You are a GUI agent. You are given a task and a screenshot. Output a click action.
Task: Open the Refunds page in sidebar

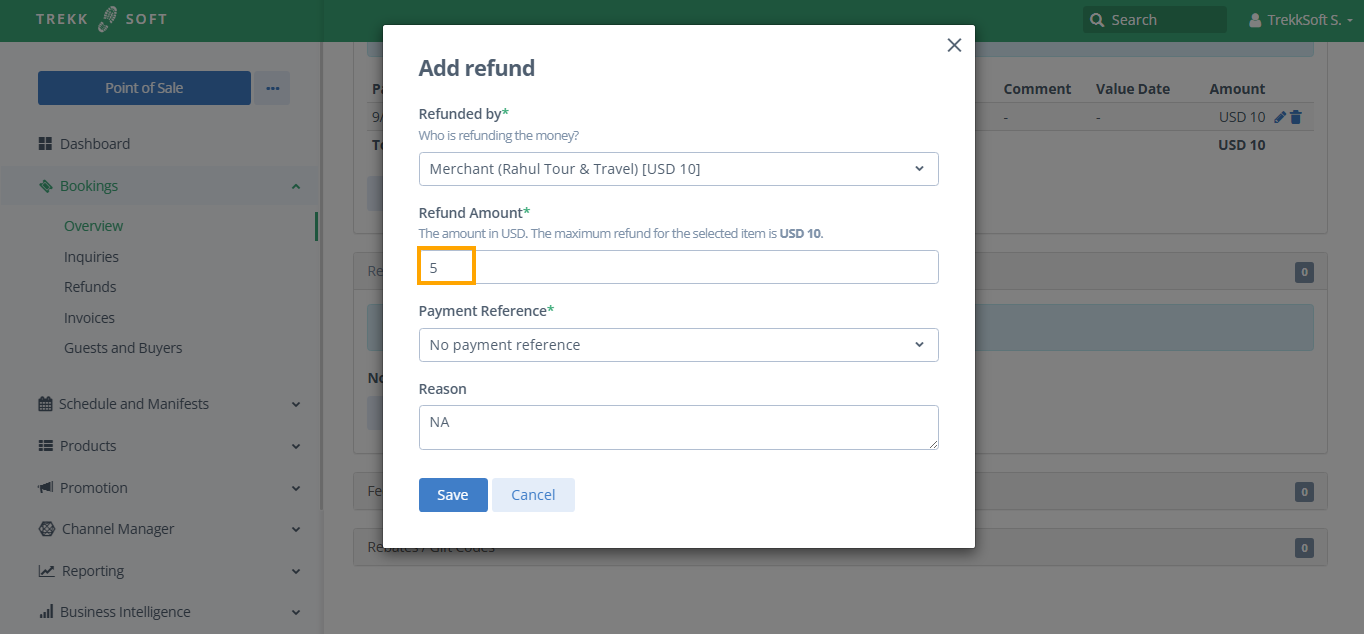90,287
